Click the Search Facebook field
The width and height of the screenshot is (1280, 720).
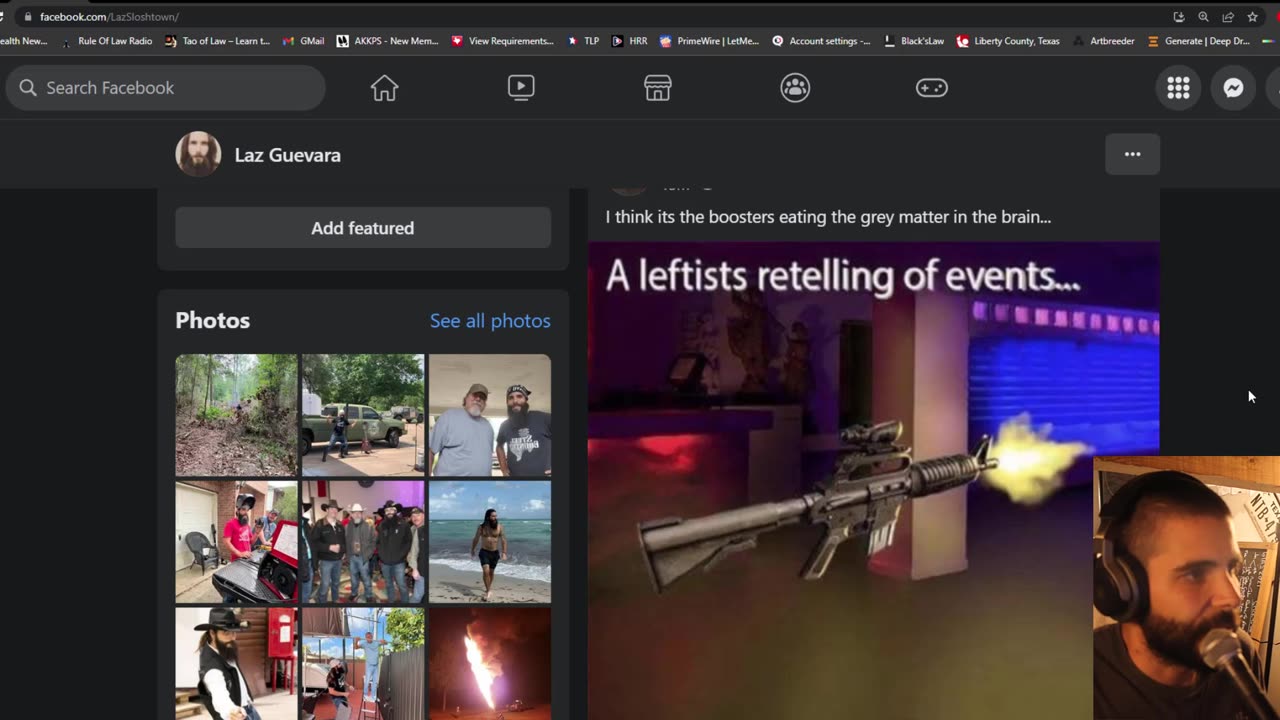[166, 88]
